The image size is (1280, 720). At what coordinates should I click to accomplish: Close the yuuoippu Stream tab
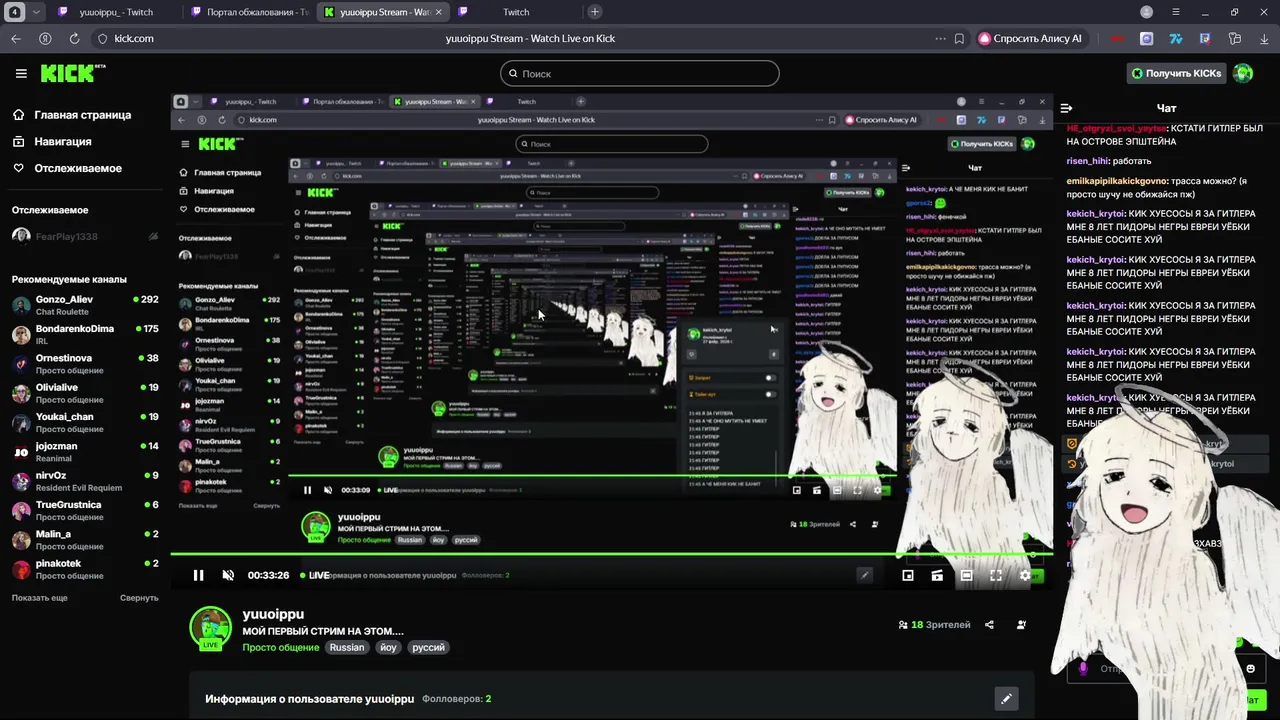pyautogui.click(x=438, y=12)
